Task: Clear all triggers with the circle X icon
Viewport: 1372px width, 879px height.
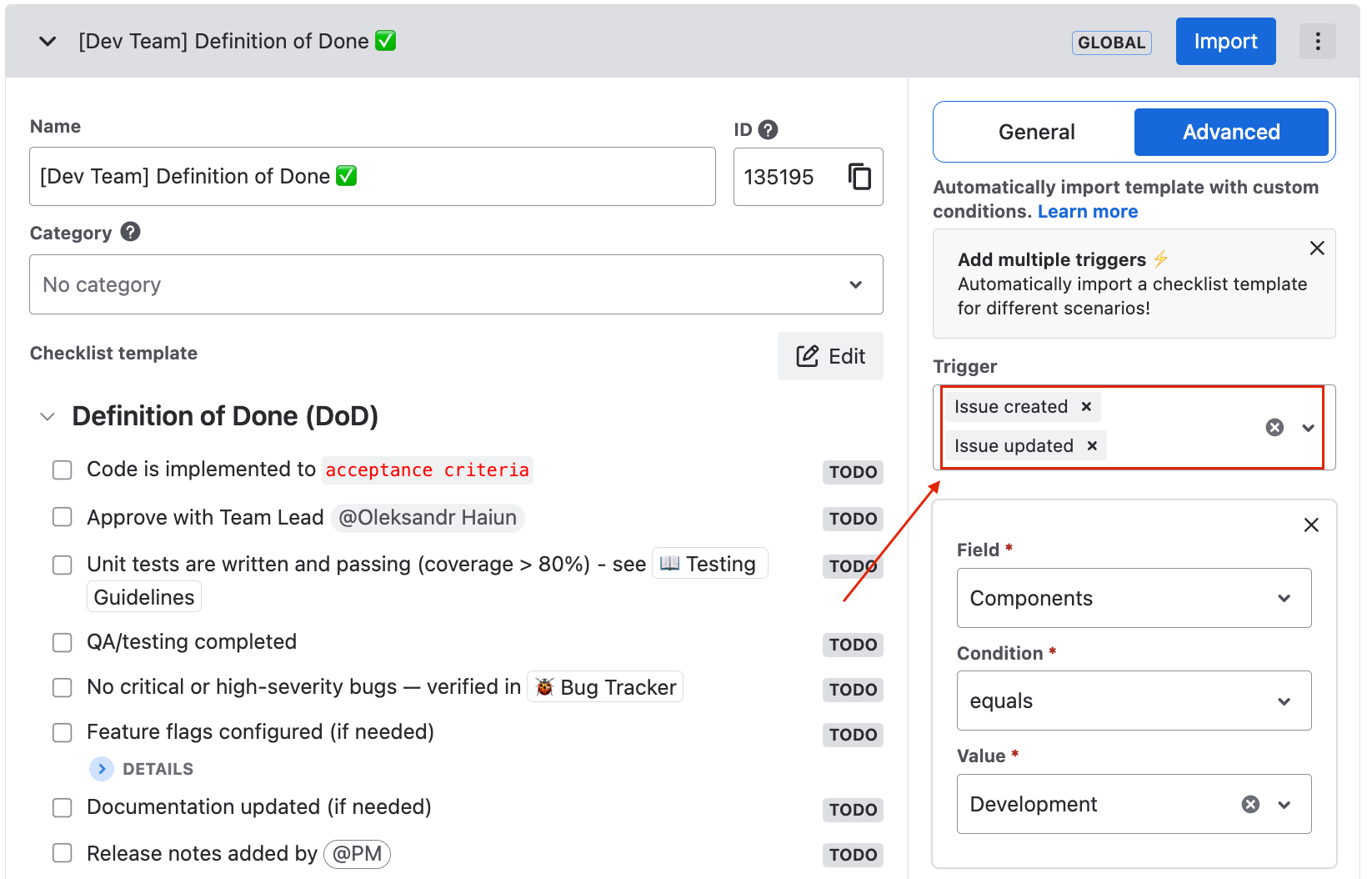Action: click(1274, 427)
